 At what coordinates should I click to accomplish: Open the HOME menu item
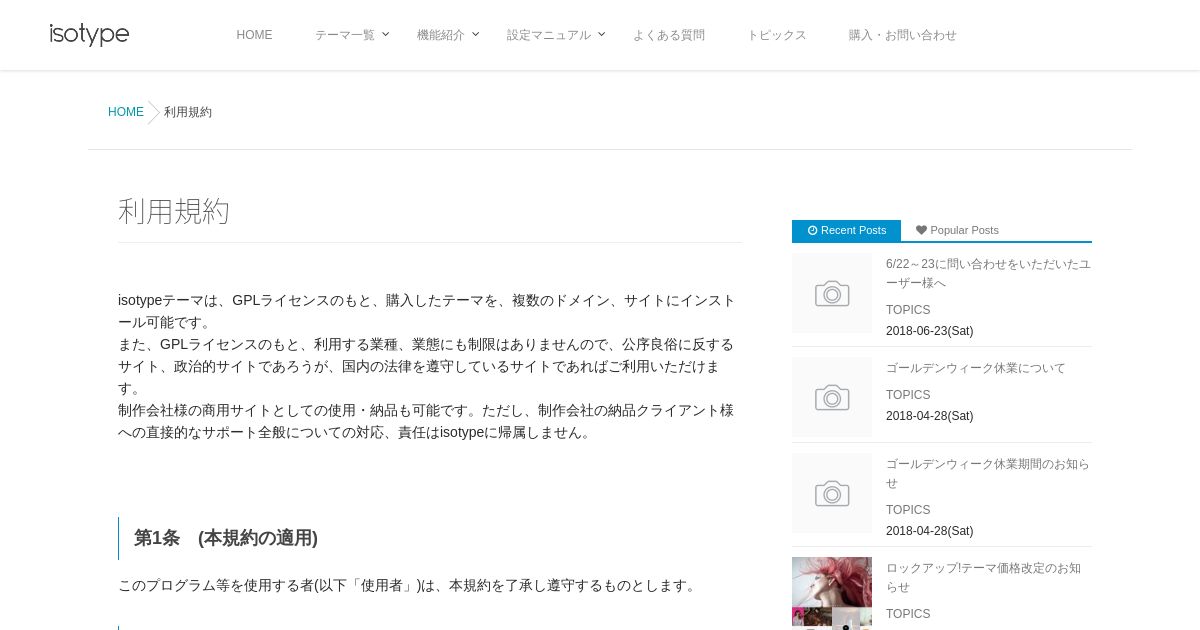pyautogui.click(x=254, y=35)
